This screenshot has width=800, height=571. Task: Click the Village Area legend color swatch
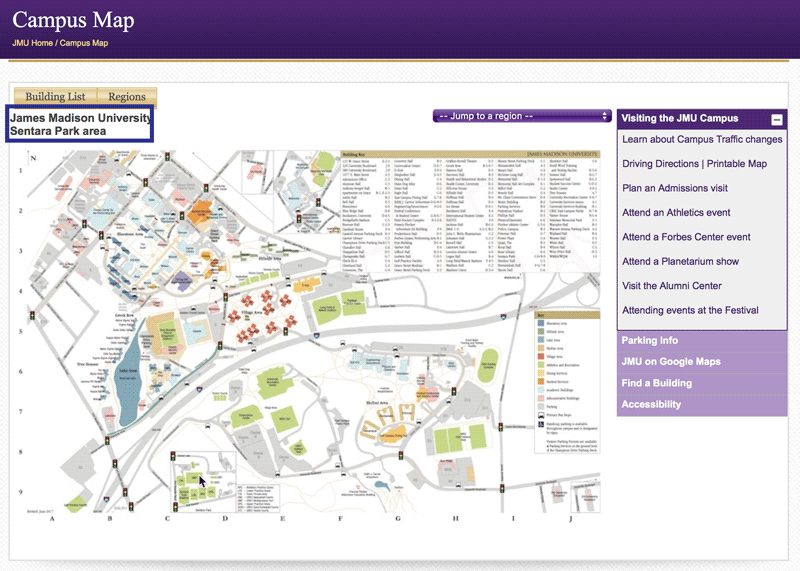[541, 357]
